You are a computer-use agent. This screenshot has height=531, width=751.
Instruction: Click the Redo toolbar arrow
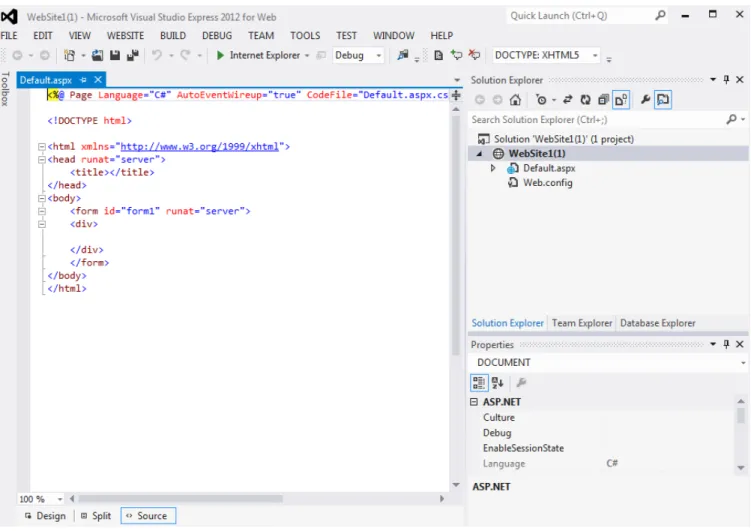point(185,56)
